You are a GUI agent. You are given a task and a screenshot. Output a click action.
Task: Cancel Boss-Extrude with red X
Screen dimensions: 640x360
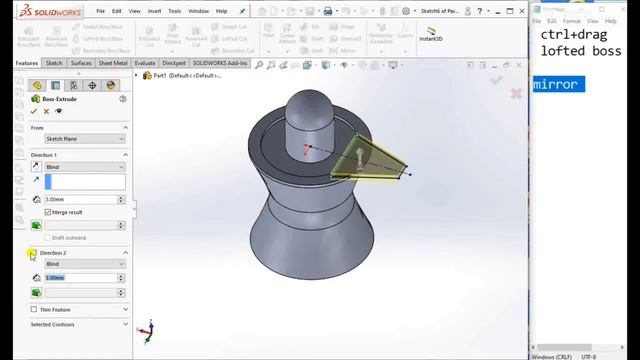pos(47,111)
